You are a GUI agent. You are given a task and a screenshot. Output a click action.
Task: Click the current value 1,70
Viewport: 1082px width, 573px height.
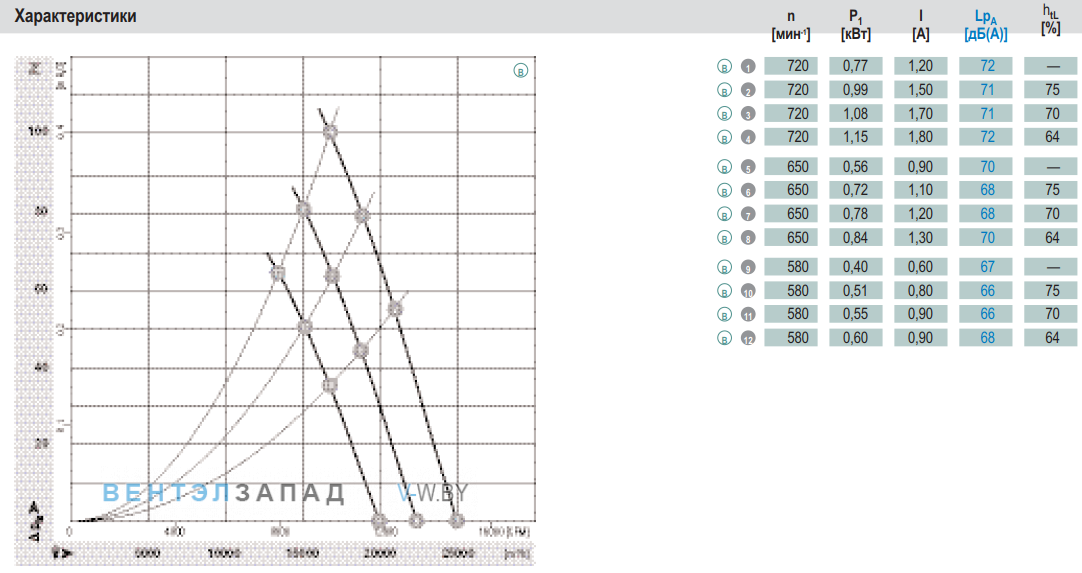coord(921,113)
